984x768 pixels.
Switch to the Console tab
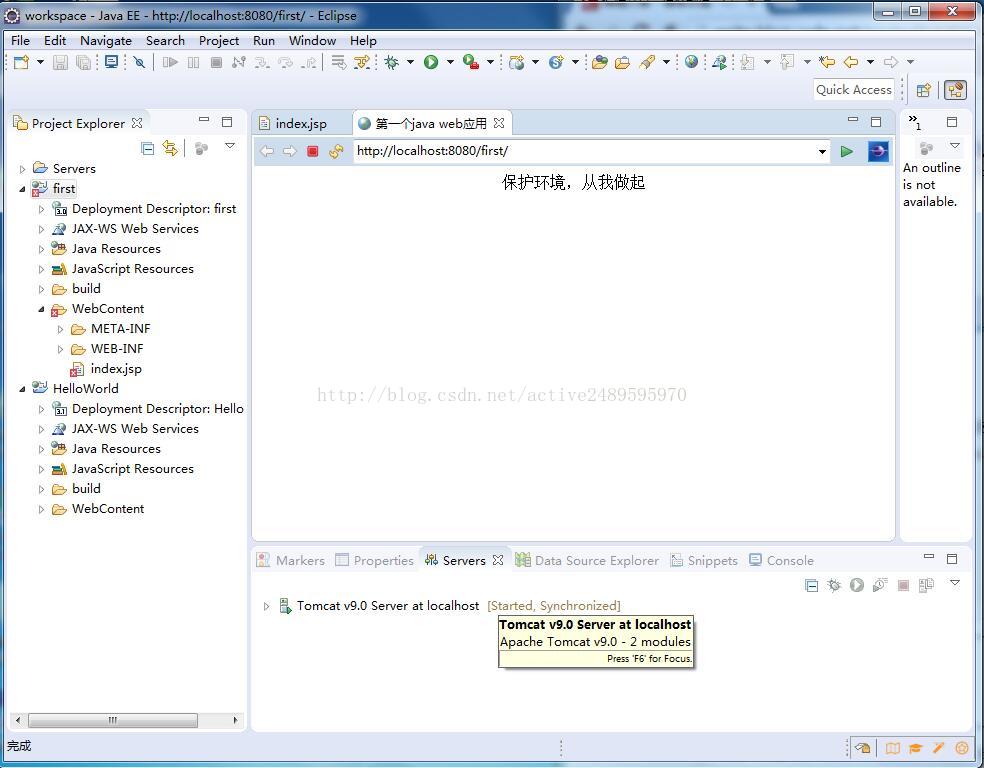(781, 560)
